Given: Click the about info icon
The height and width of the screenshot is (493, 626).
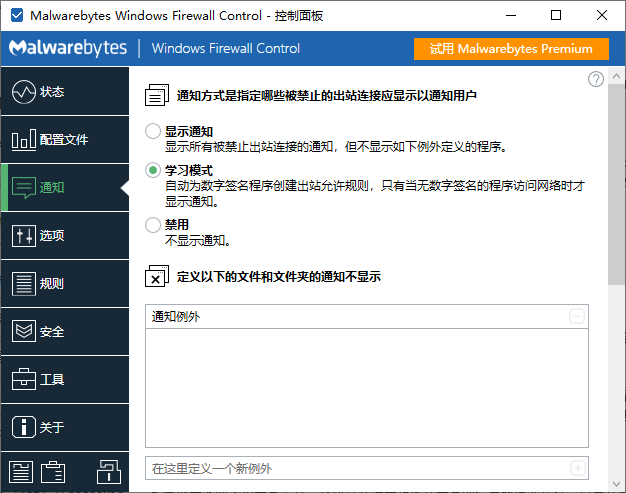Looking at the screenshot, I should 24,427.
